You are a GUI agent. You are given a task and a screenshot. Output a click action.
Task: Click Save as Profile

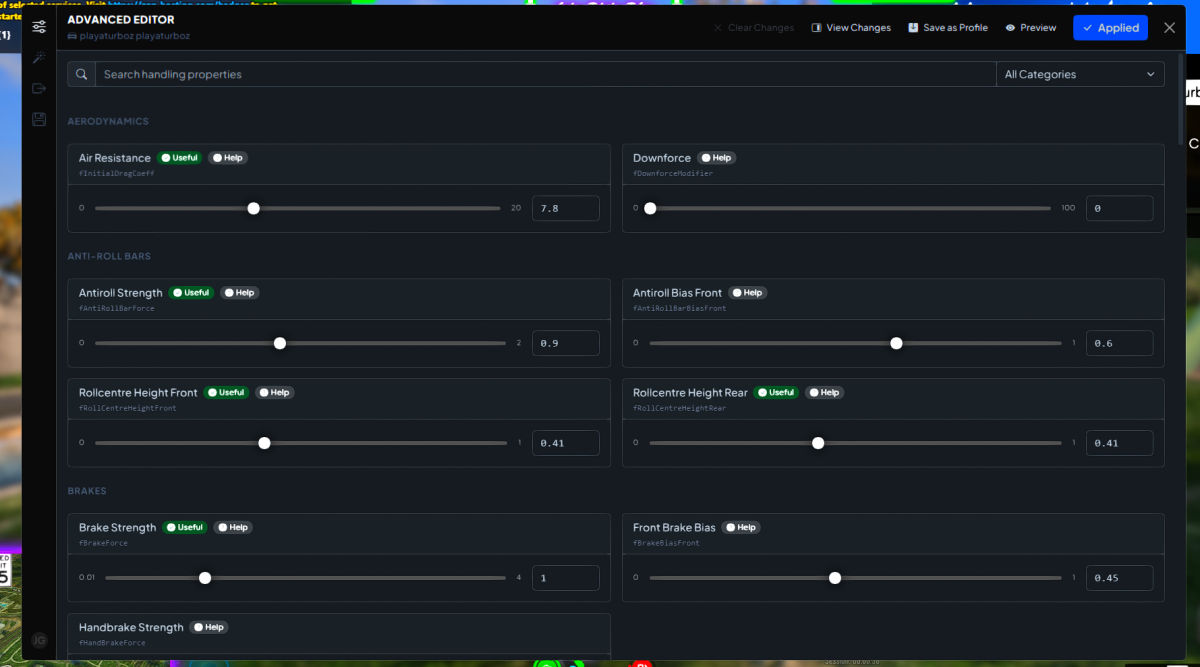(948, 28)
